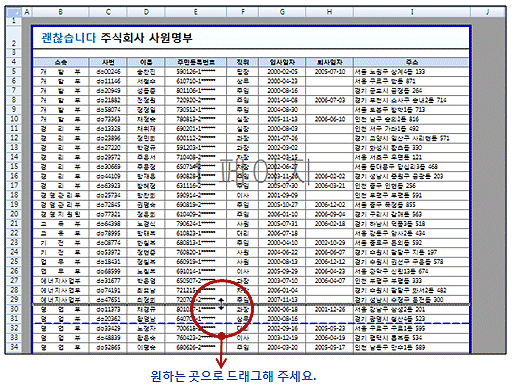Click resident number cell '730512-1******'

[196, 110]
